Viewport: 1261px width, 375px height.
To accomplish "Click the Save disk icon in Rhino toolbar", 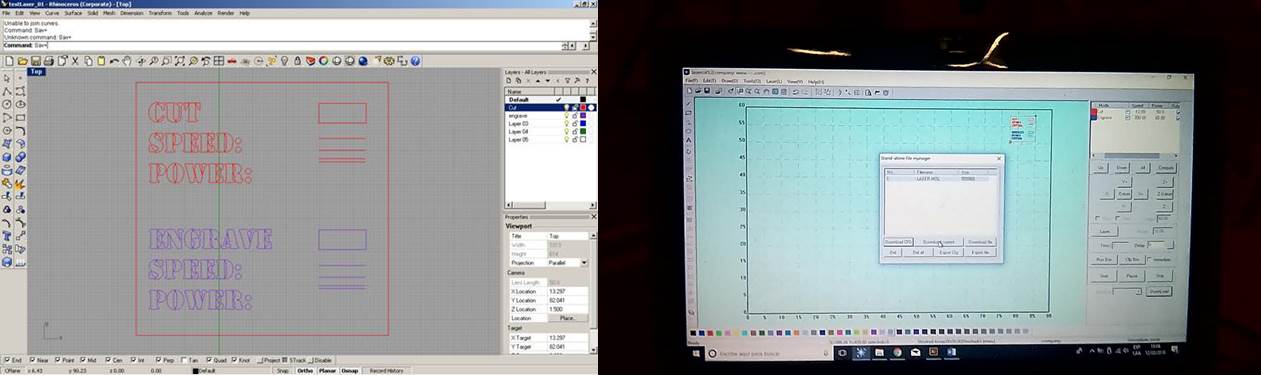I will tap(35, 60).
